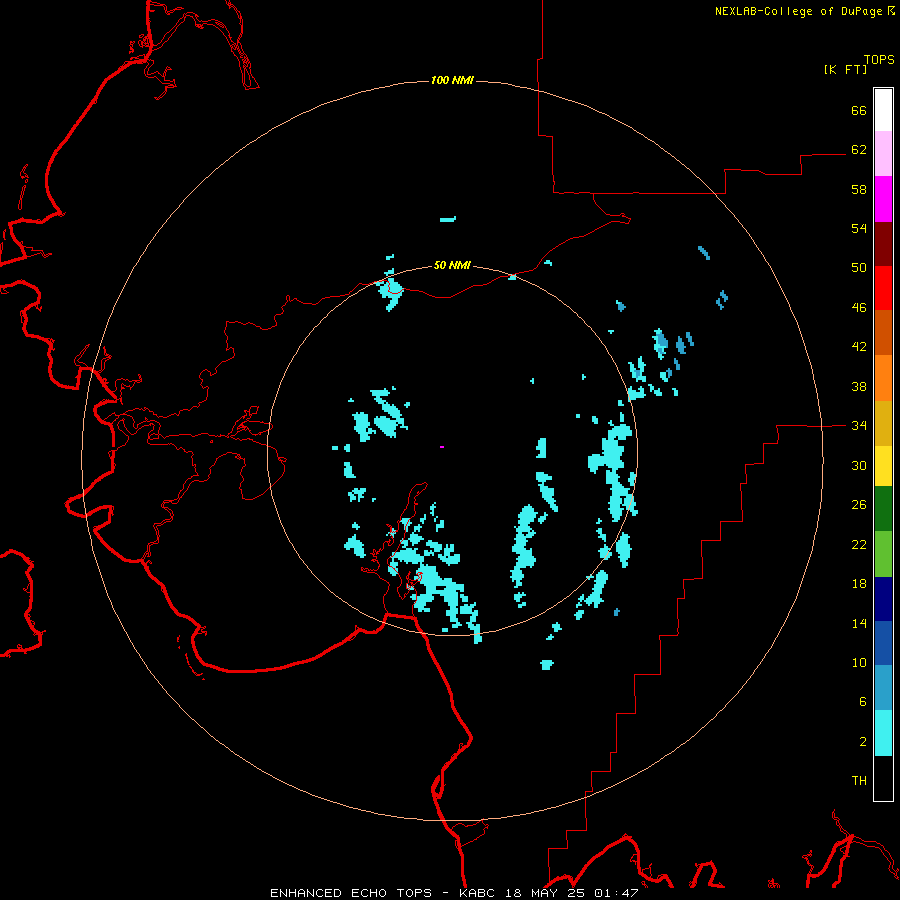Click the 10 legend value
Screen dimensions: 900x900
[x=859, y=662]
